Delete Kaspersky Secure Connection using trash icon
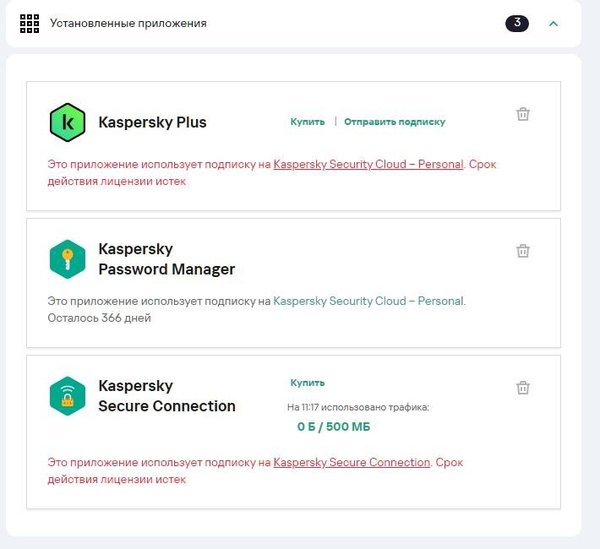The height and width of the screenshot is (549, 600). click(x=522, y=387)
